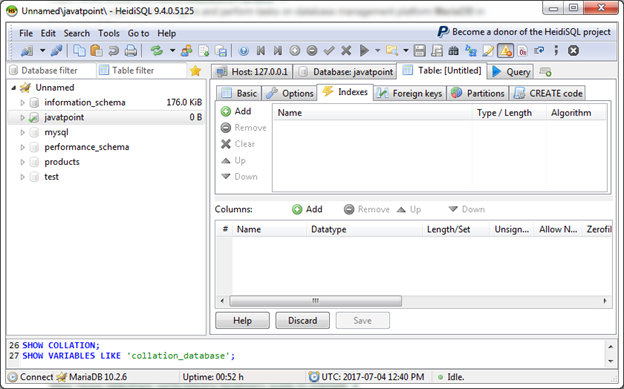Collapse the Unnamed session tree node

tap(14, 87)
